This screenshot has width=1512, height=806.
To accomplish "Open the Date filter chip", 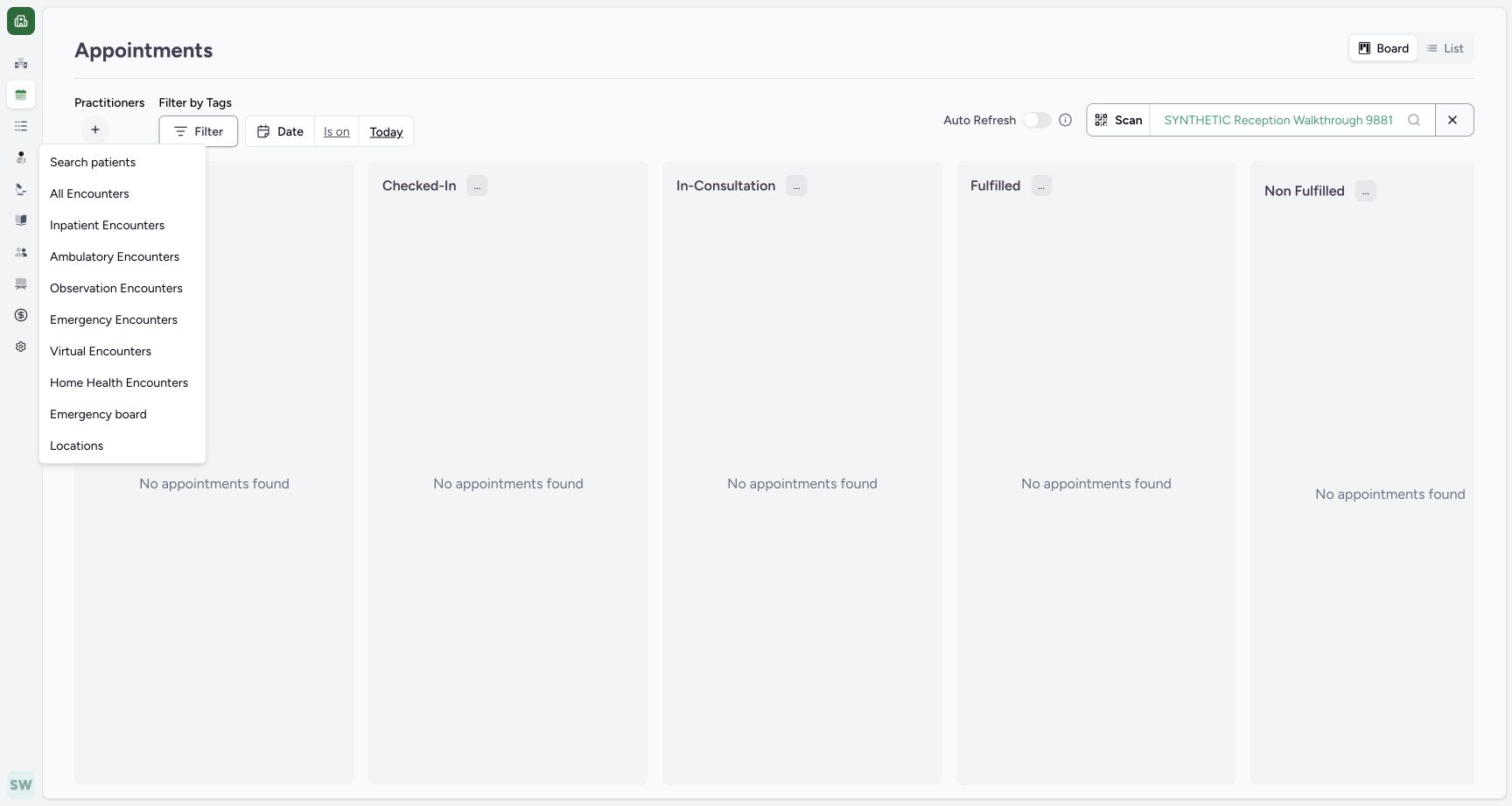I will tap(280, 131).
